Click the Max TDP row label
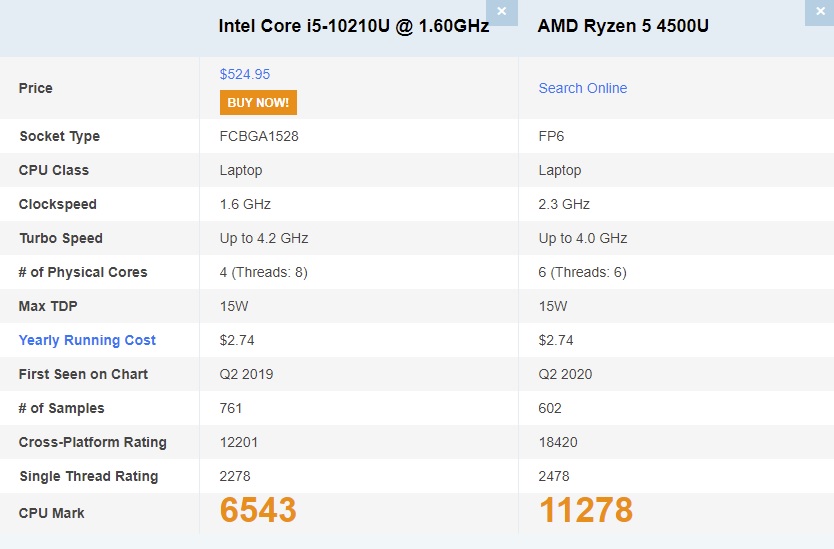Image resolution: width=834 pixels, height=549 pixels. (47, 306)
